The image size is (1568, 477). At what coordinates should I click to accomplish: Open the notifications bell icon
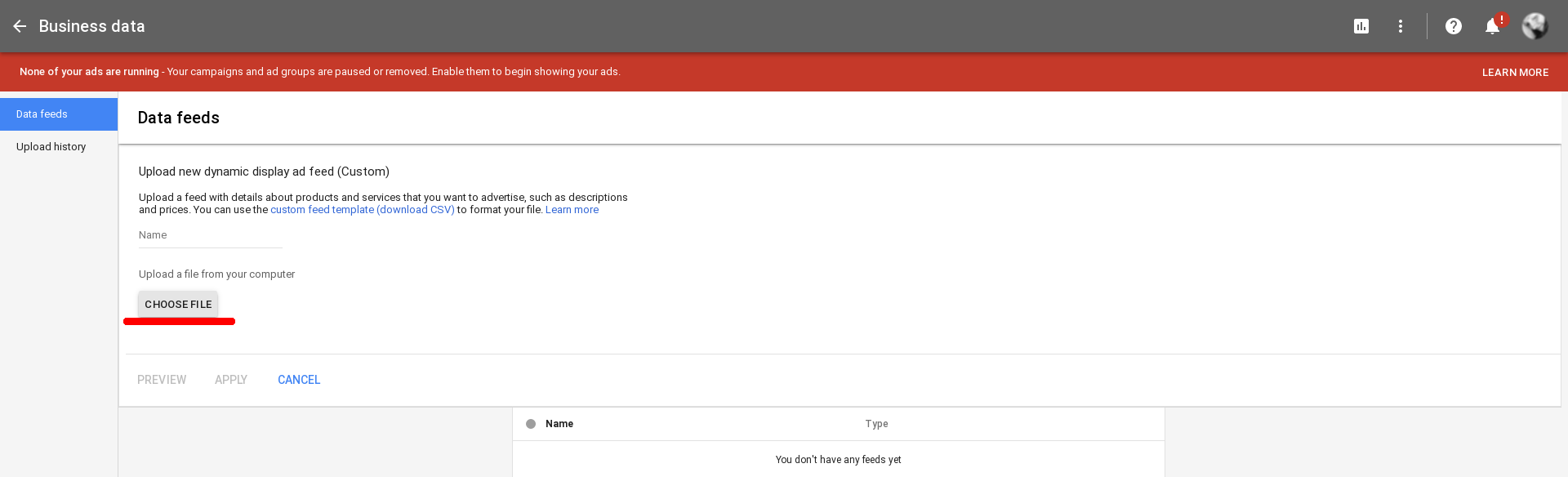pyautogui.click(x=1493, y=26)
